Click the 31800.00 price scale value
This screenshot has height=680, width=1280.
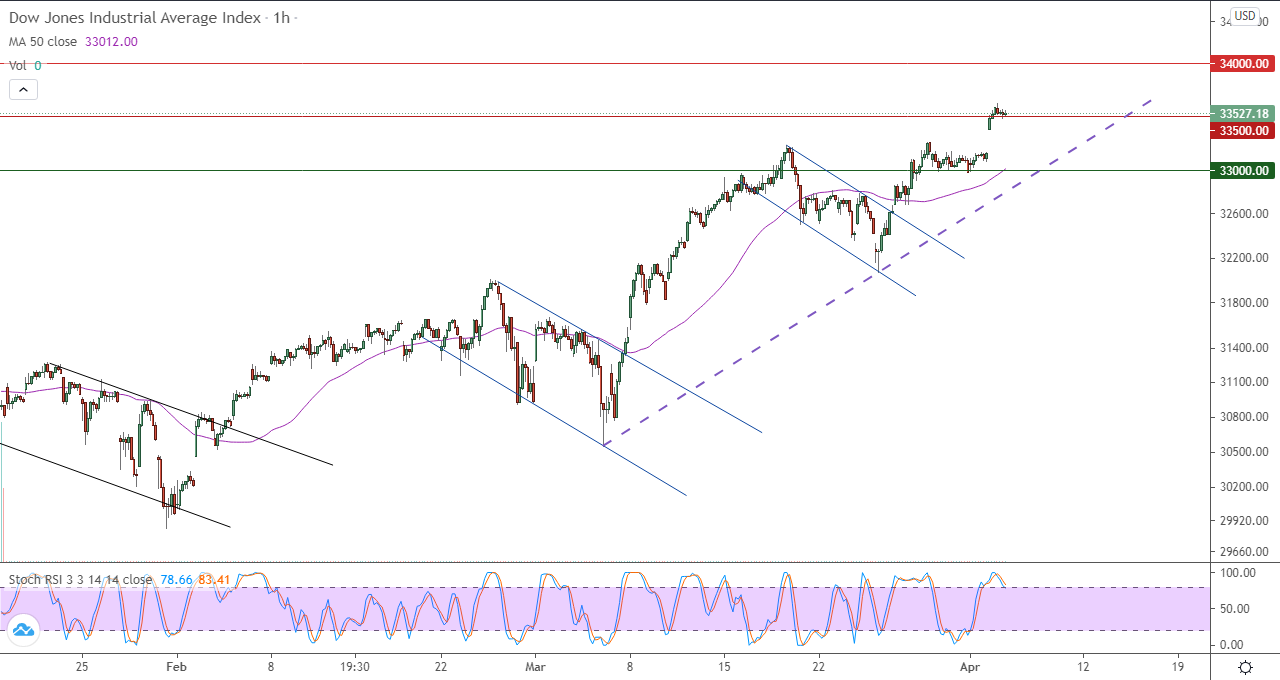click(x=1243, y=302)
